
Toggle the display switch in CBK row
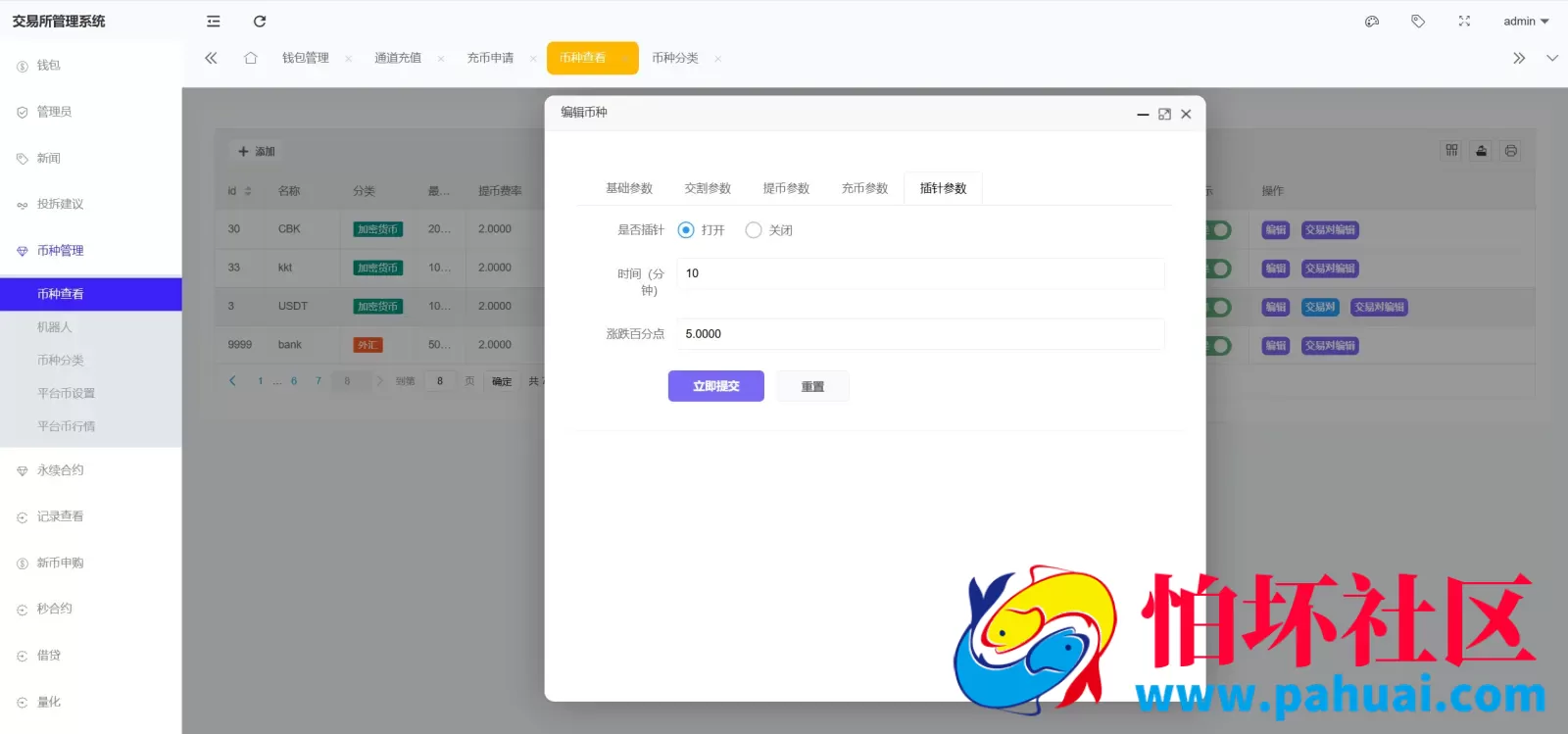click(x=1218, y=230)
